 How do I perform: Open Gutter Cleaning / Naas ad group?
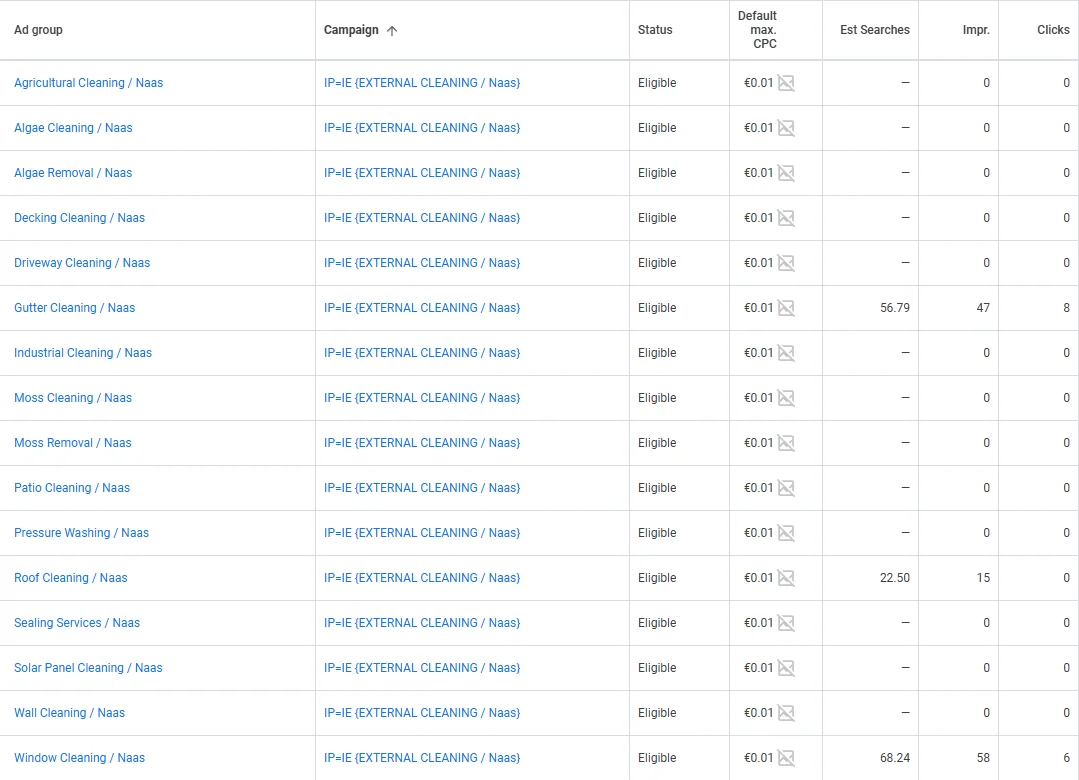(74, 308)
